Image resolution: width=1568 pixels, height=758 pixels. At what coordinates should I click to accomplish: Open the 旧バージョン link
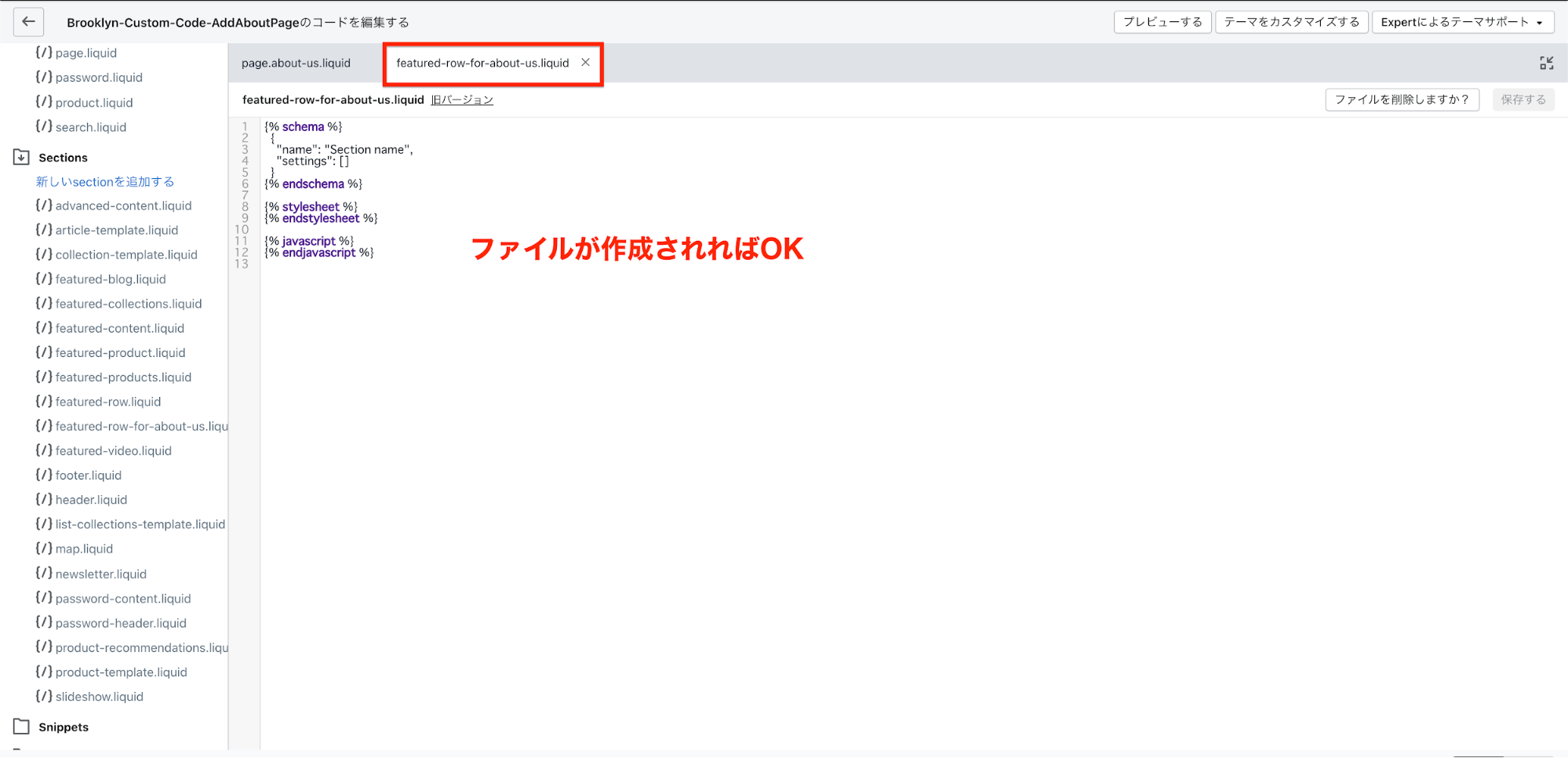[x=462, y=100]
